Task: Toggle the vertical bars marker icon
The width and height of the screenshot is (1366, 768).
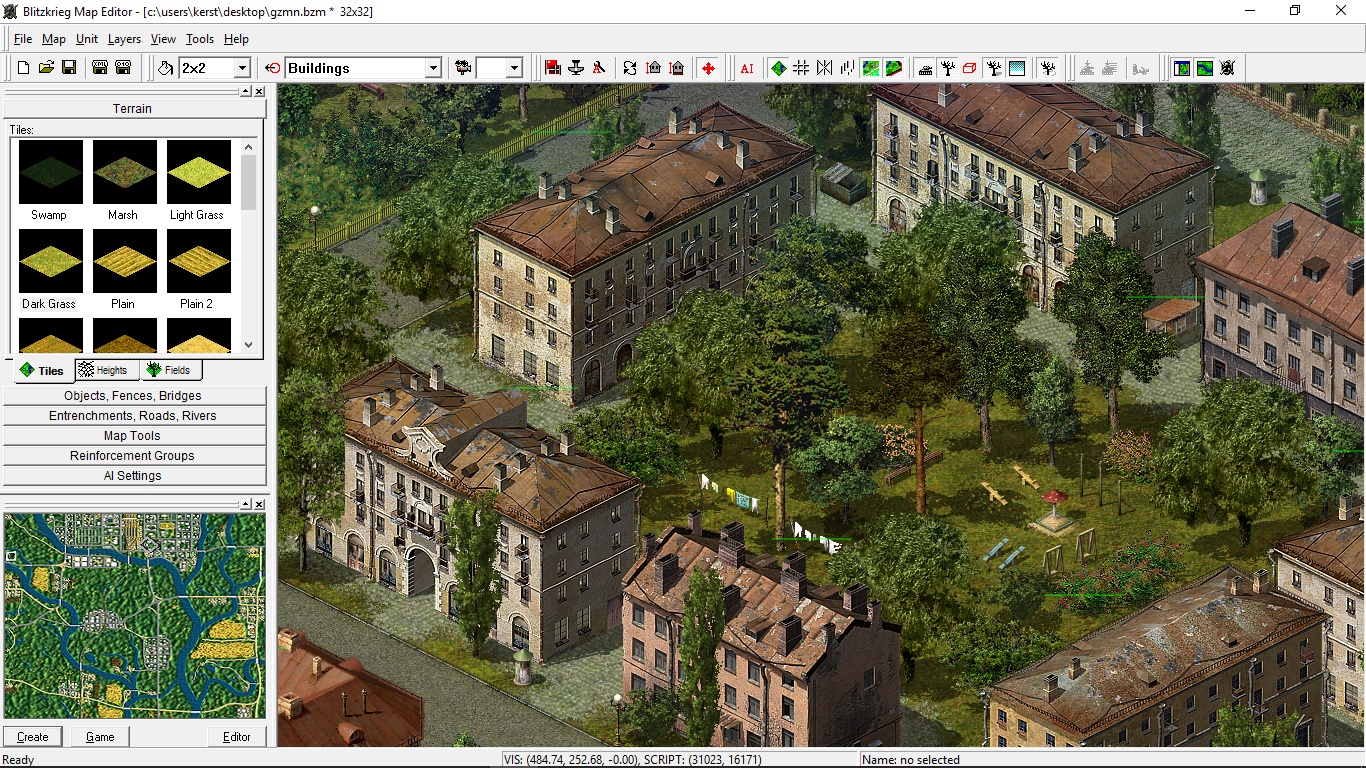Action: [x=847, y=68]
